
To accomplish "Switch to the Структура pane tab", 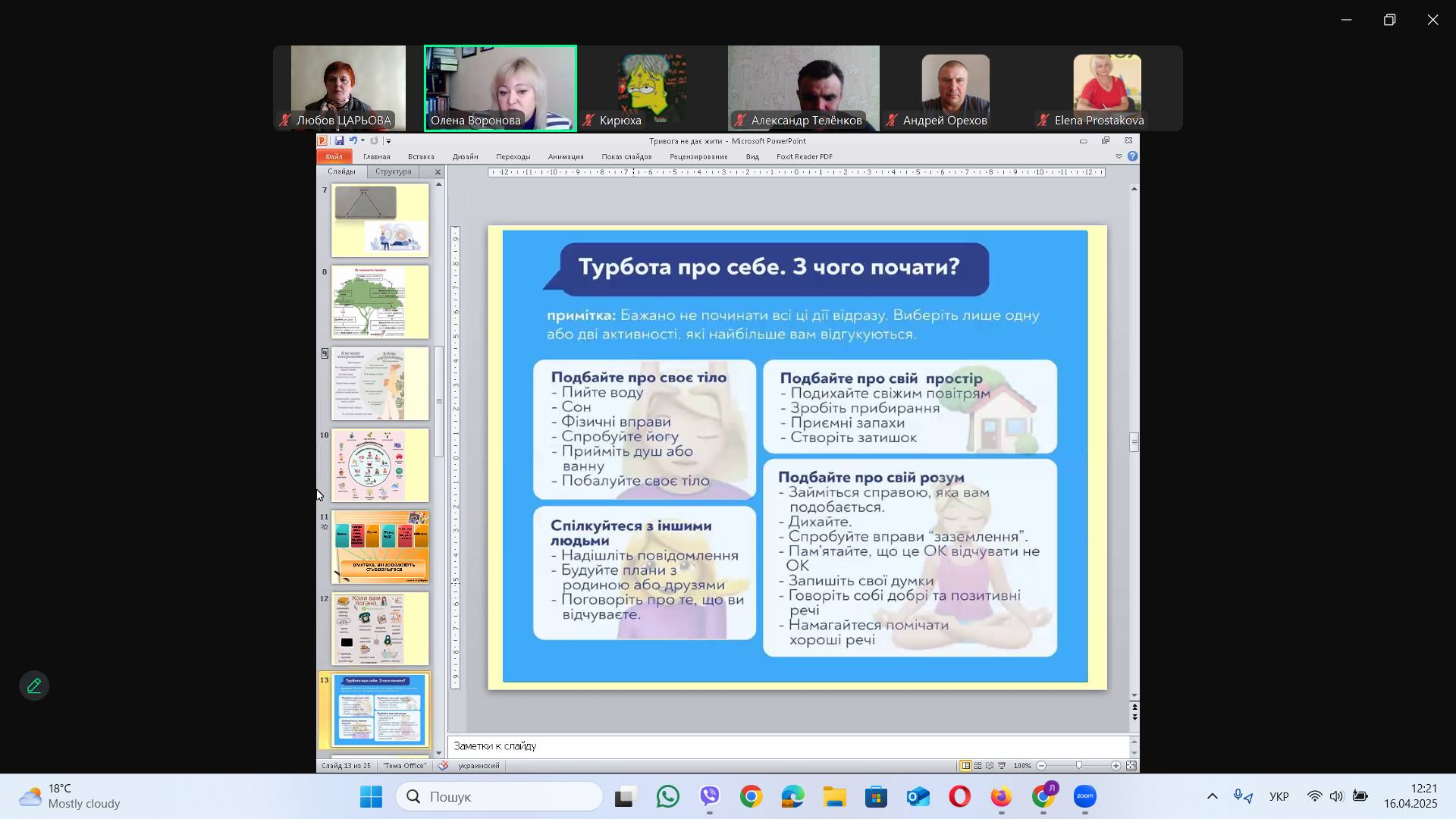I will (x=393, y=172).
